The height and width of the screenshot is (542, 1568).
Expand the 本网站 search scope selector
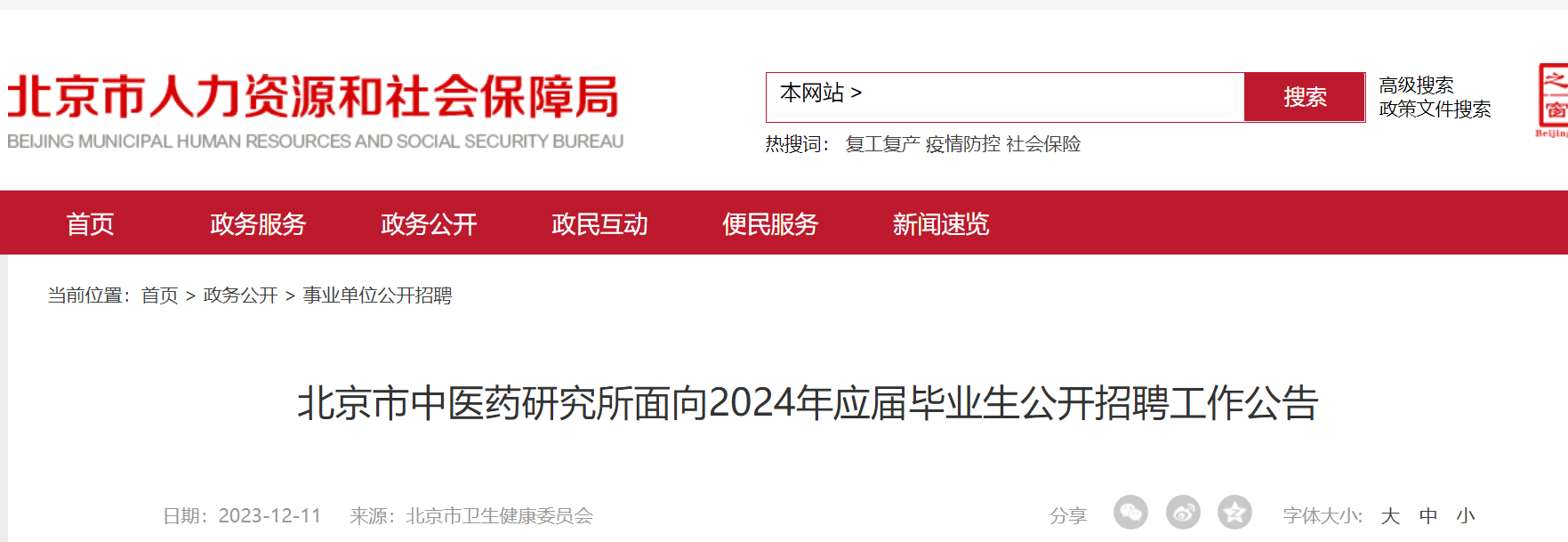point(820,93)
